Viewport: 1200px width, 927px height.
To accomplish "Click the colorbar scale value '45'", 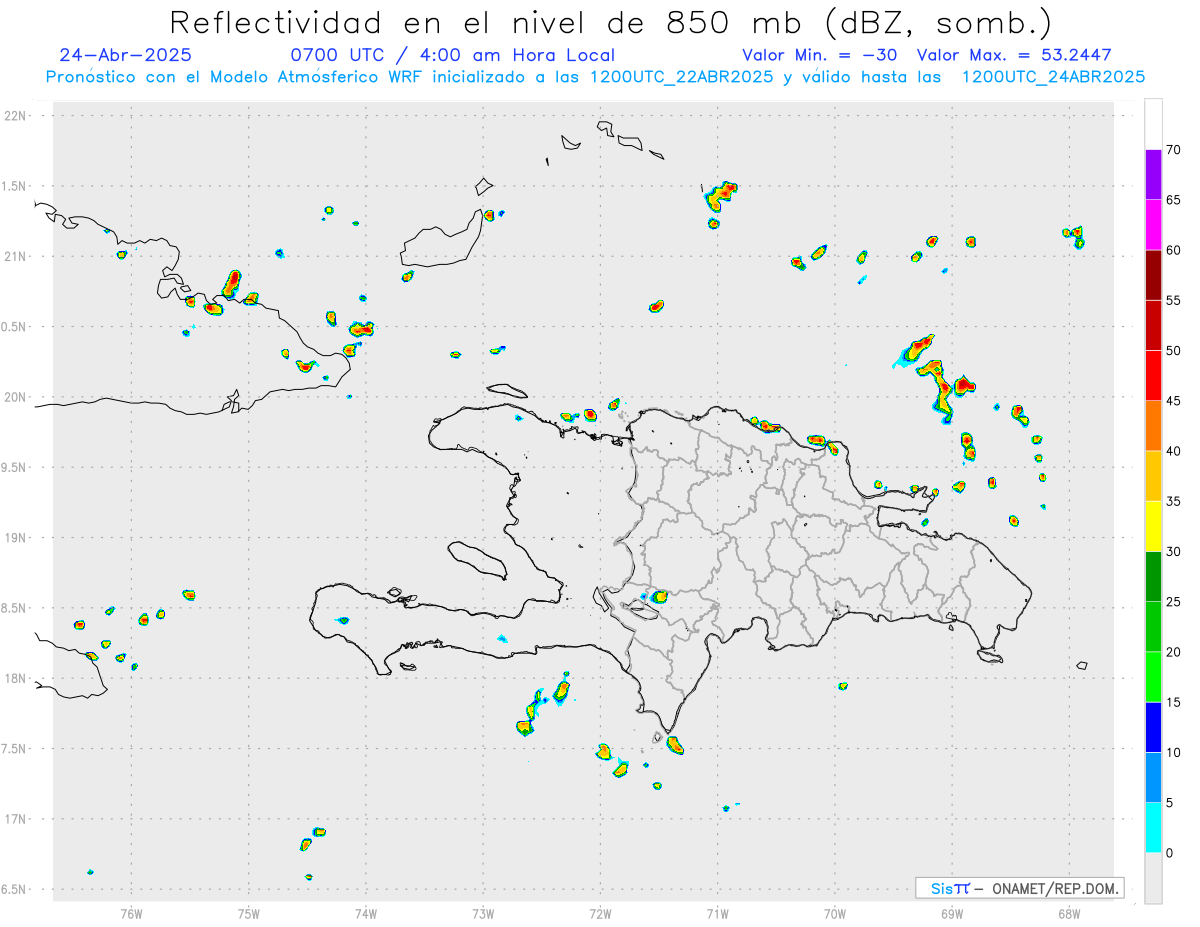I will click(1174, 401).
